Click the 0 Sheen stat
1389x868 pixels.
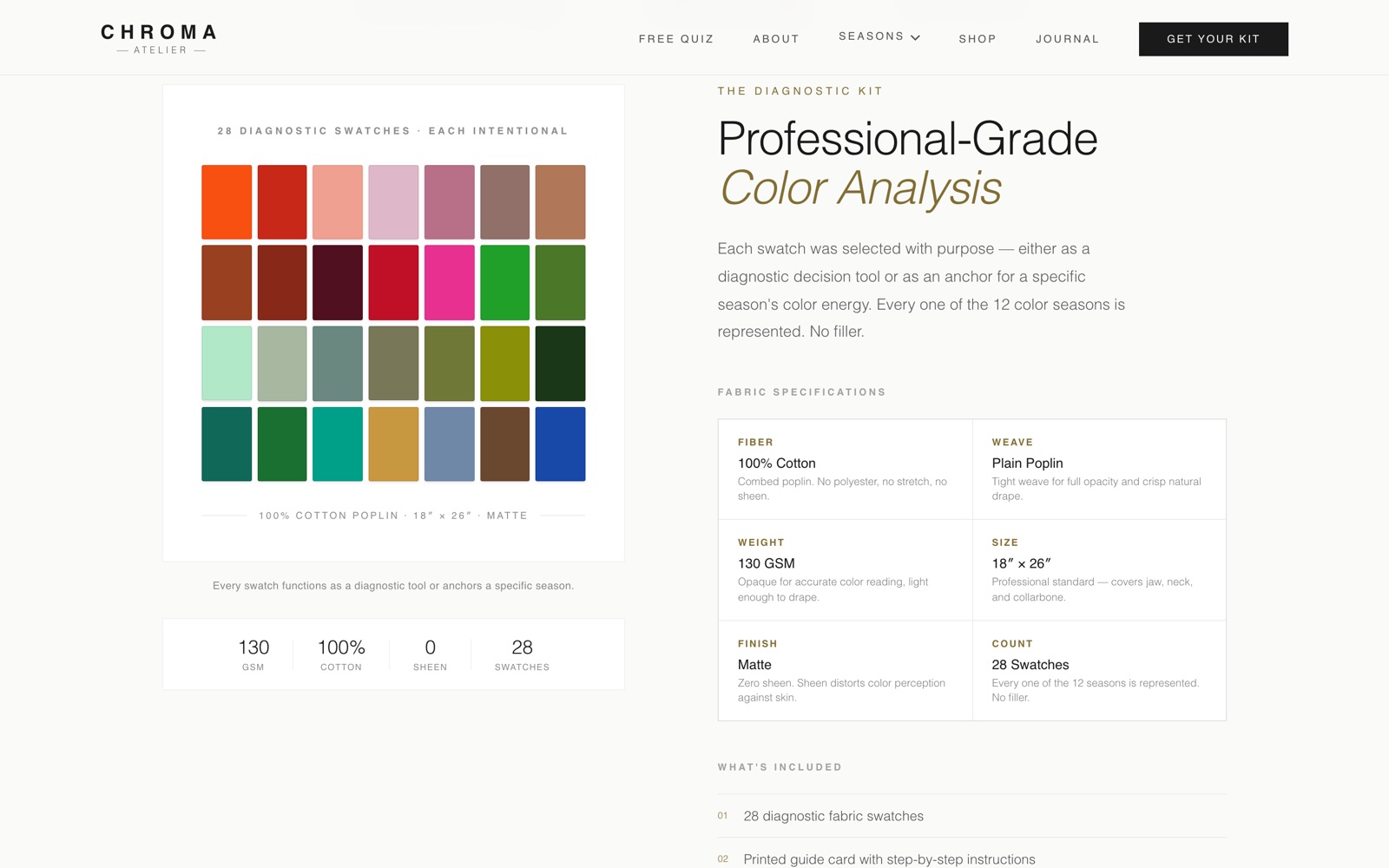[x=430, y=654]
